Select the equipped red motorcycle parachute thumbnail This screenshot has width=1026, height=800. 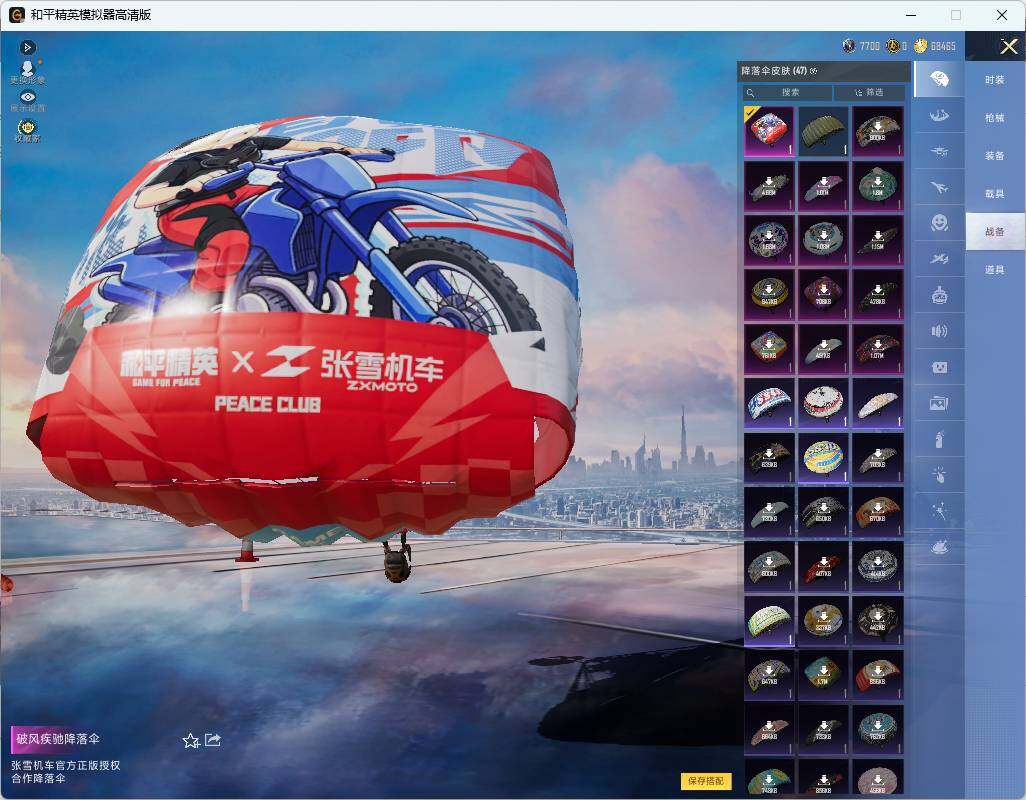tap(769, 131)
